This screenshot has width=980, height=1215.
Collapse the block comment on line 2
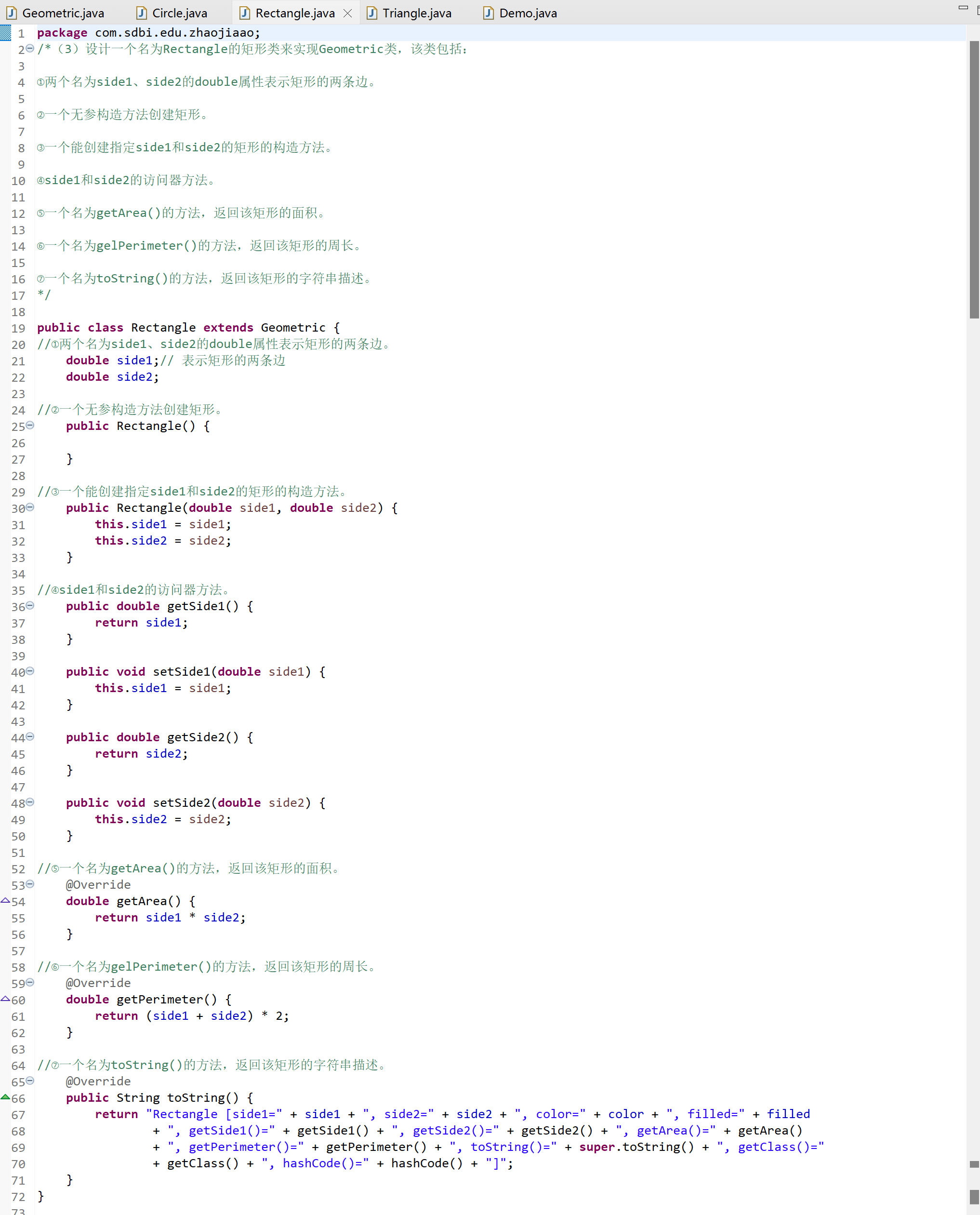pyautogui.click(x=30, y=49)
